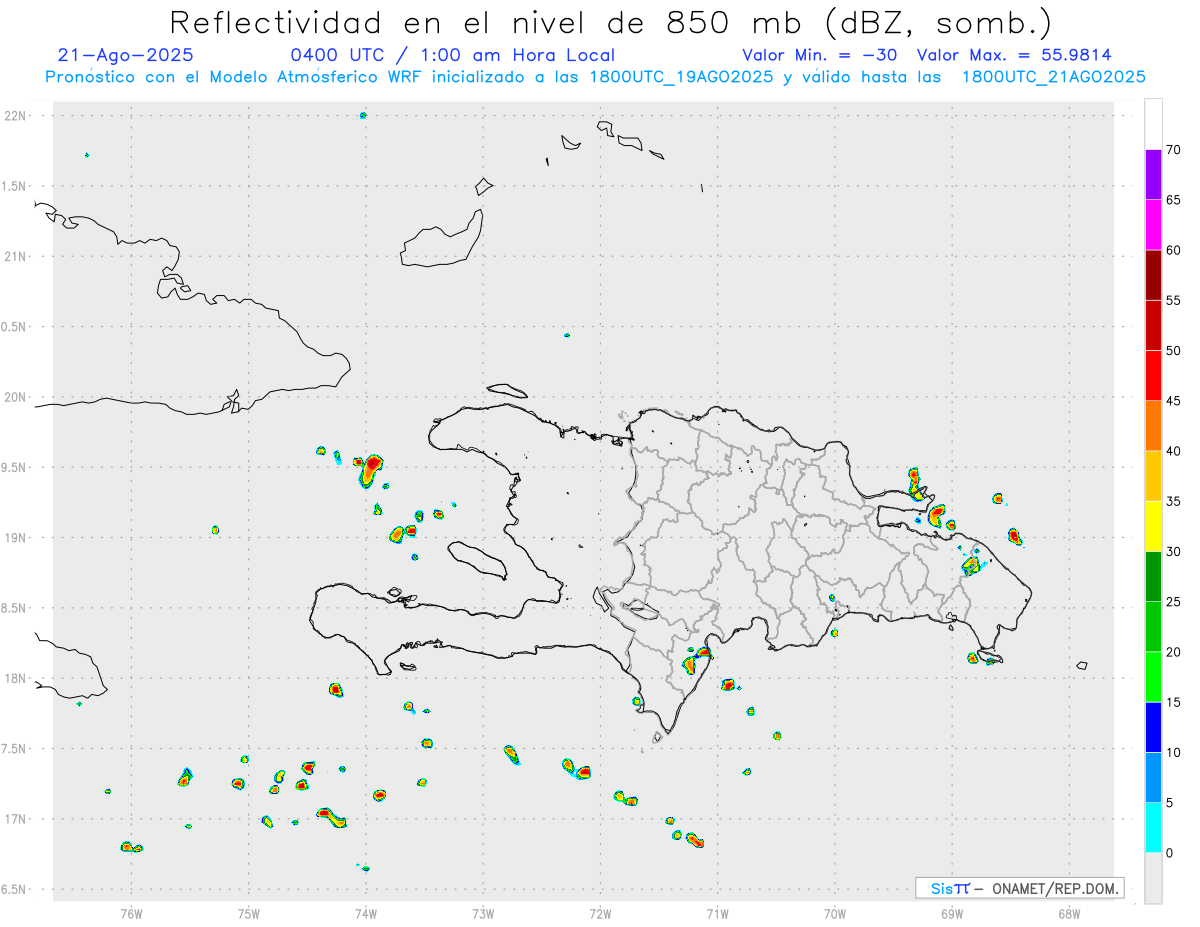The width and height of the screenshot is (1200, 927).
Task: Click the date text '21-Ago-2025'
Action: [126, 55]
